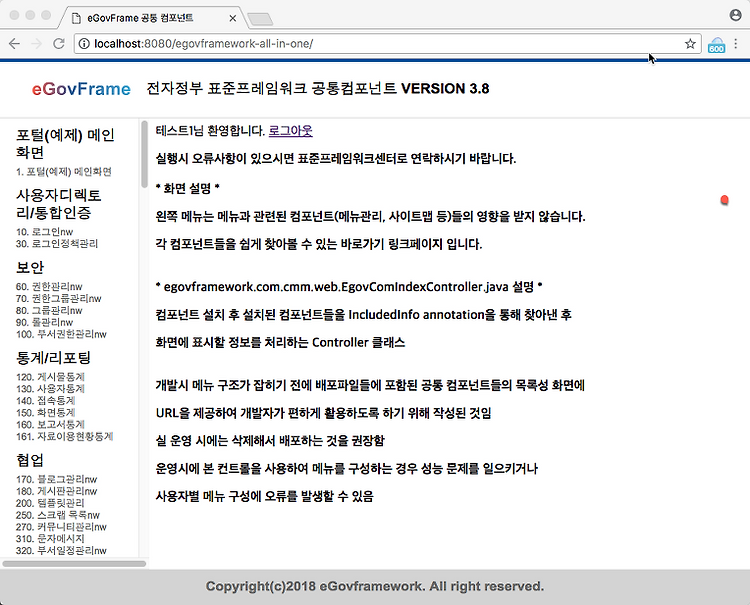Click the 로그아웃 logout link
Screen dimensions: 750x605
point(290,131)
